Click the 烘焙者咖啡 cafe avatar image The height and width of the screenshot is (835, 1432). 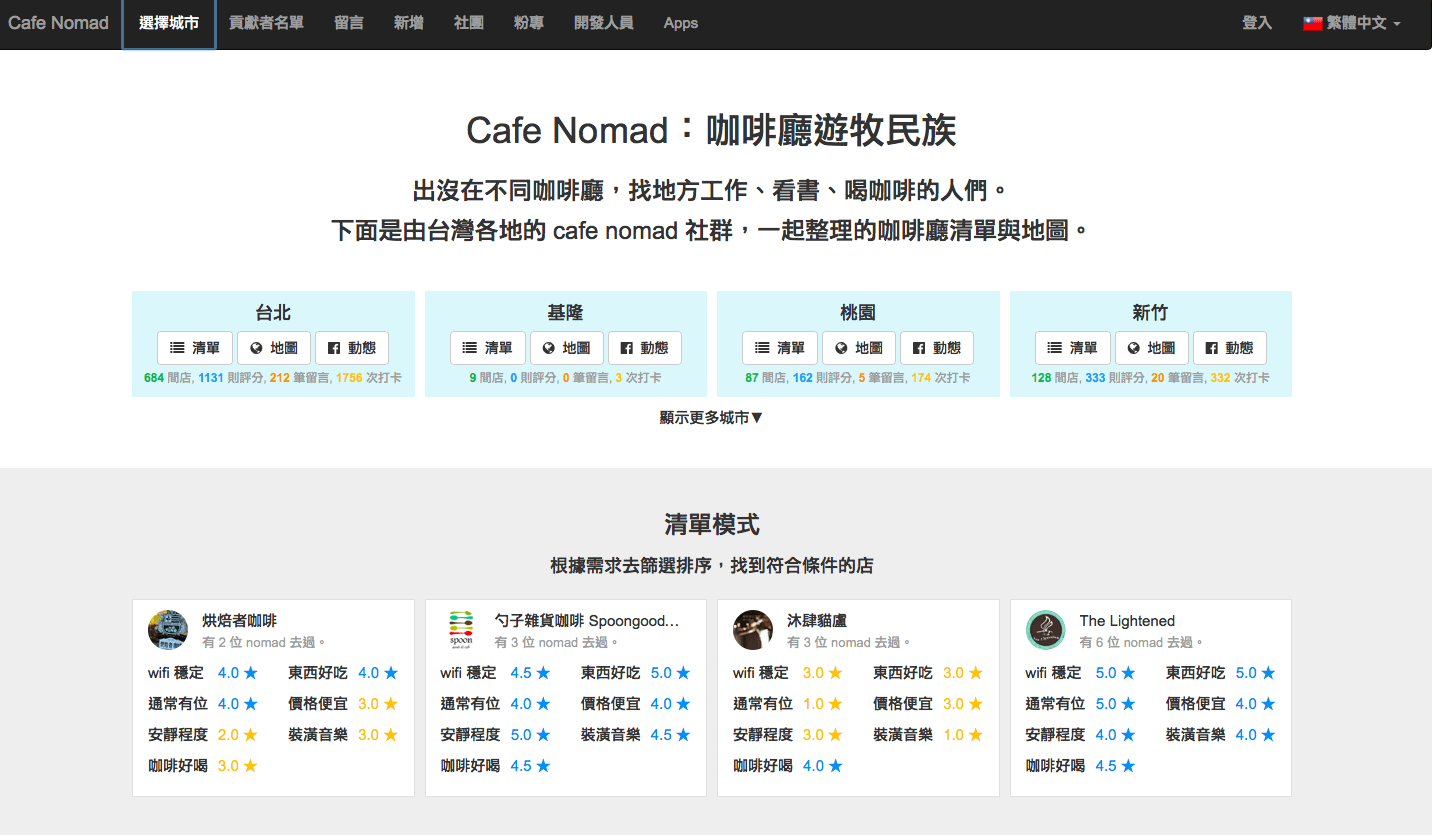[168, 630]
